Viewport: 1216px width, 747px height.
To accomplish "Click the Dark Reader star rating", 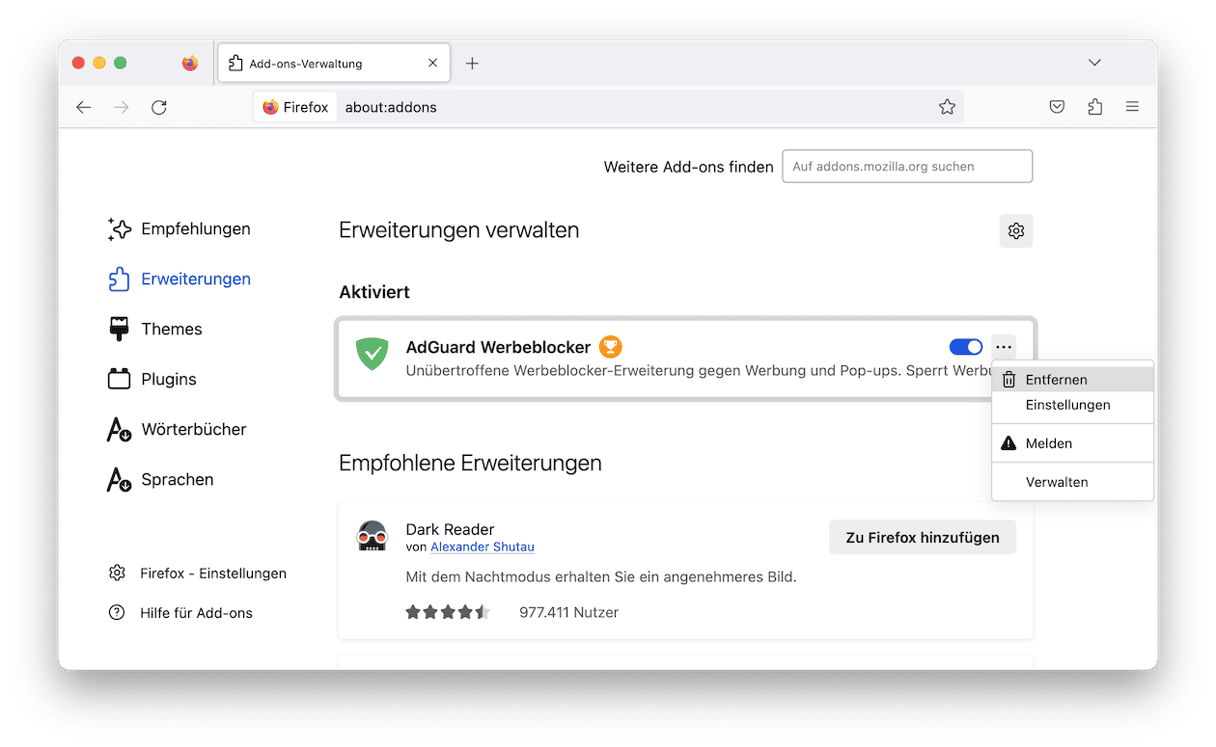I will point(447,612).
